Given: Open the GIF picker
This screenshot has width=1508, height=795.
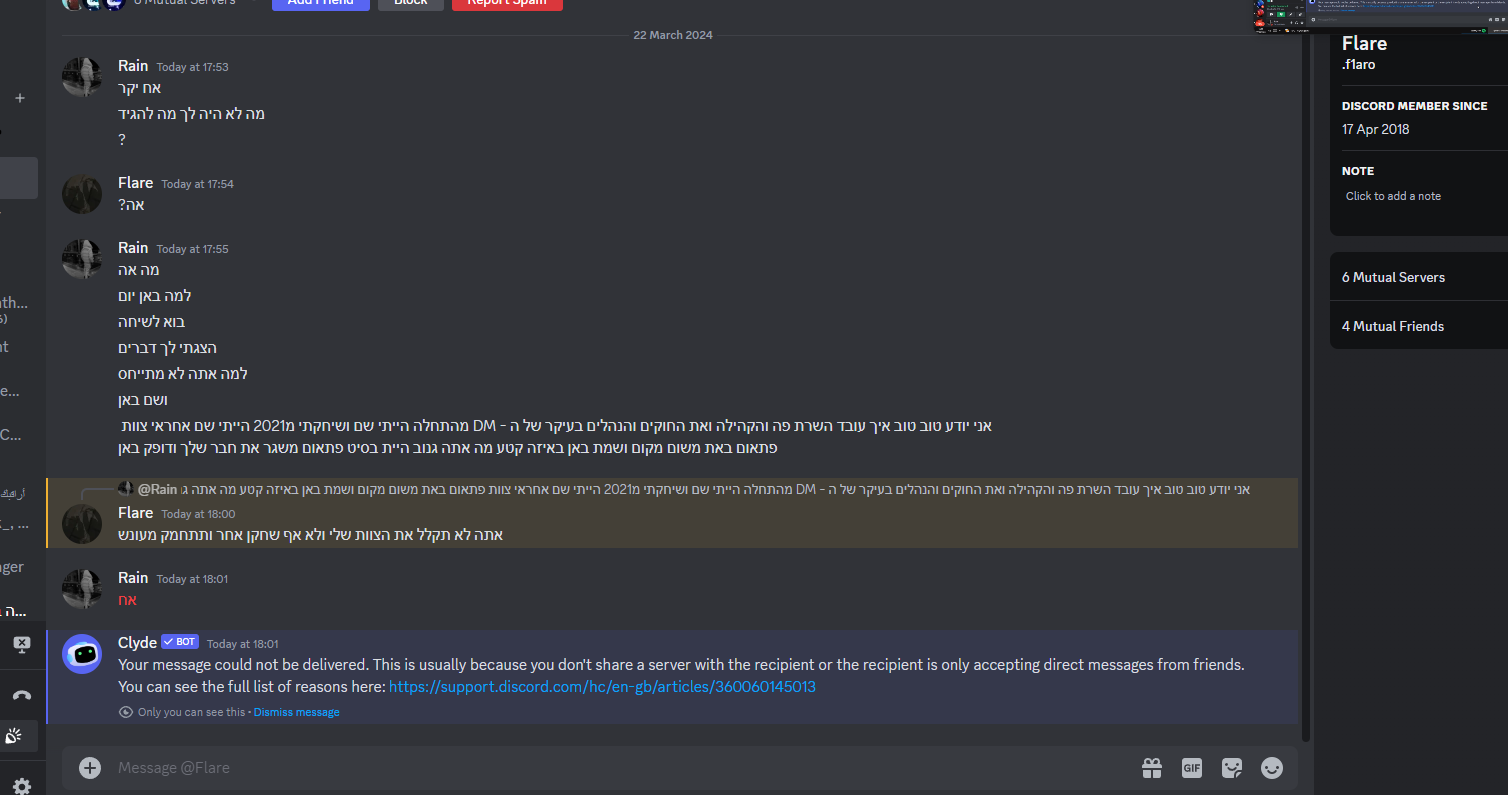Looking at the screenshot, I should click(x=1191, y=768).
